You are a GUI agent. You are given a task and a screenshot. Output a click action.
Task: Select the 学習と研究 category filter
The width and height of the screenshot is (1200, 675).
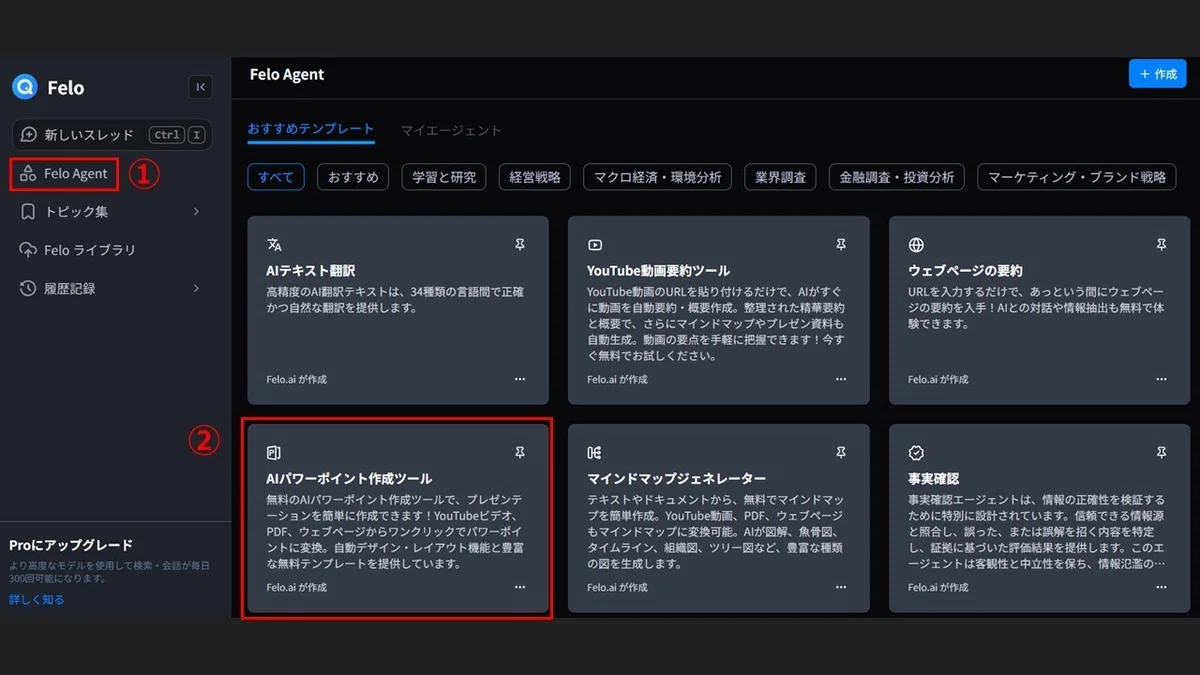[x=444, y=177]
